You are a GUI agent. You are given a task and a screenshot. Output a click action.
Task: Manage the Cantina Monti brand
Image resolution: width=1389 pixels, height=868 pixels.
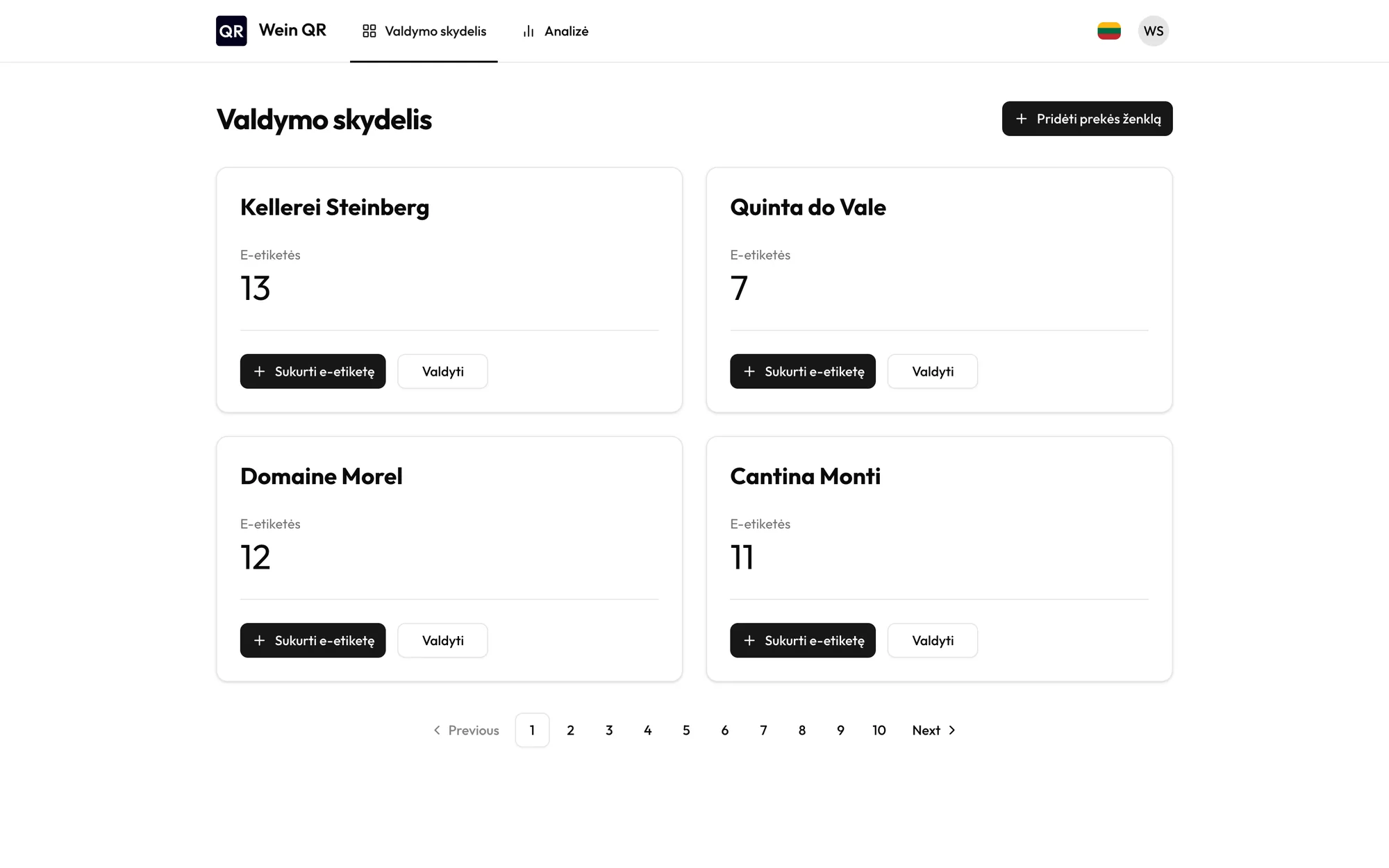933,640
